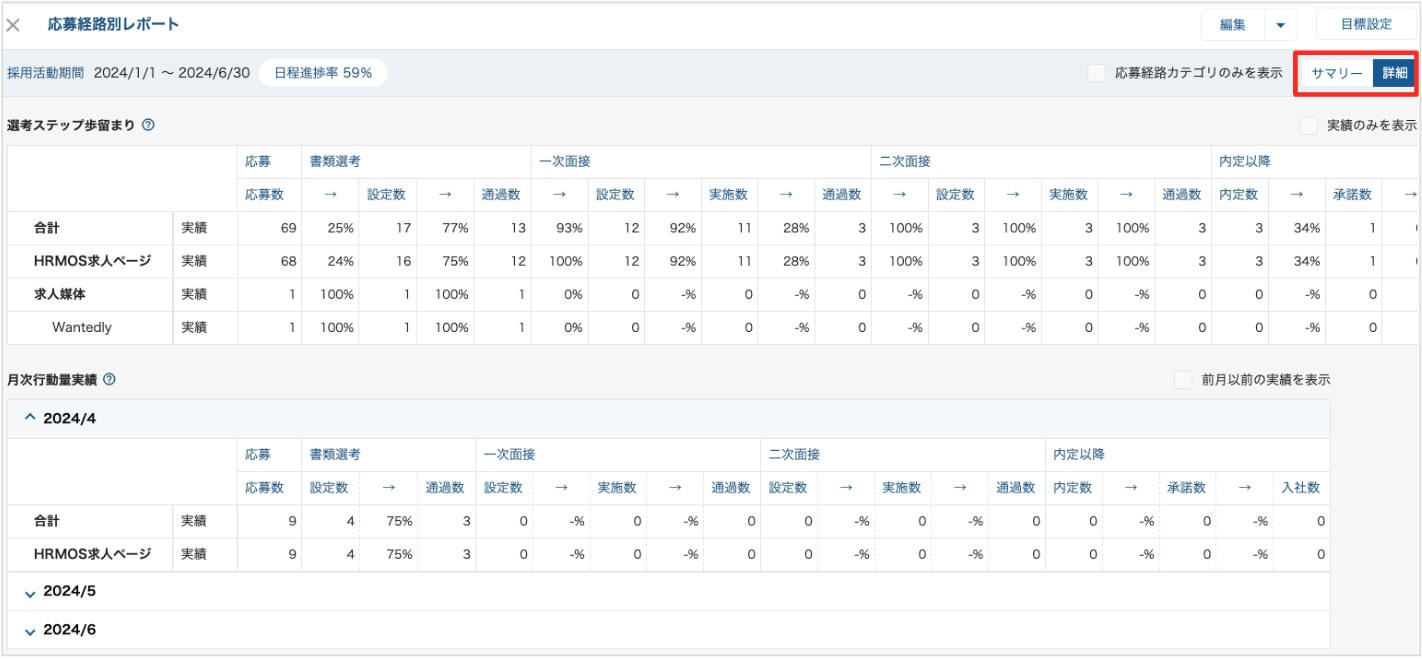This screenshot has width=1422, height=659.
Task: Toggle 前月以前の実績を表示 checkbox
Action: [1184, 380]
